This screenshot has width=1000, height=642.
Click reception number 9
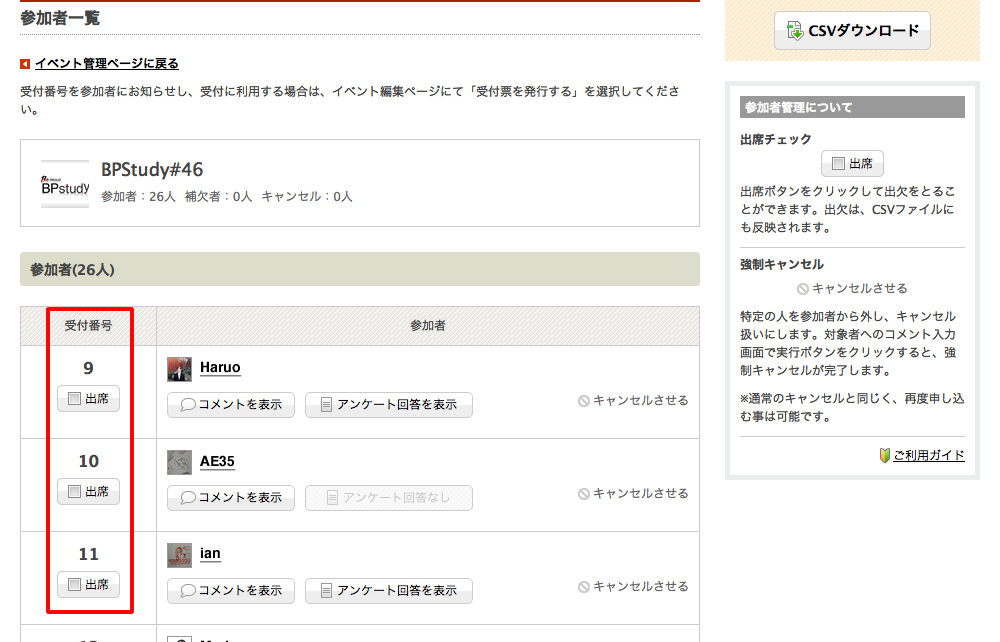tap(89, 368)
